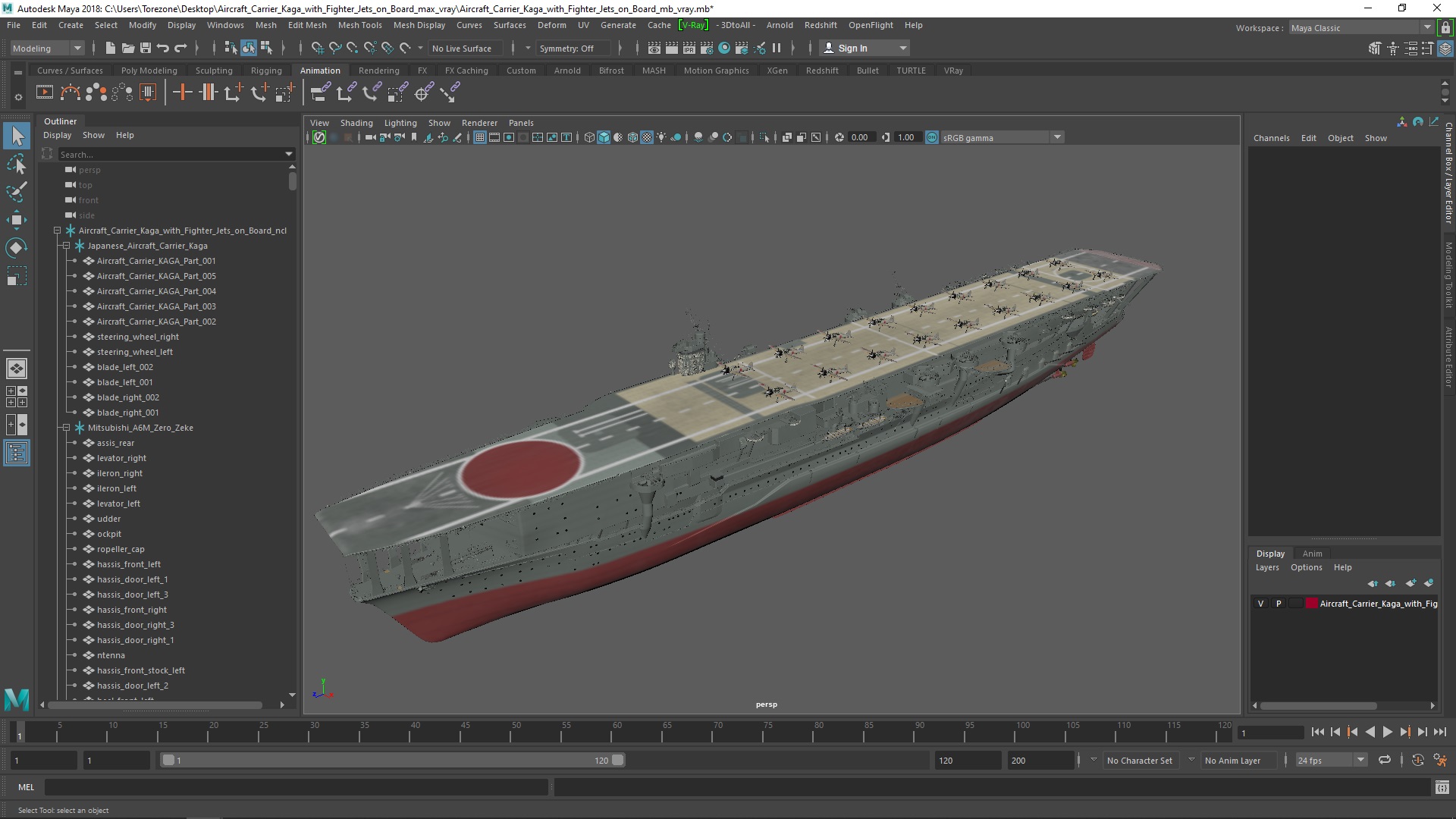Click the playback range slider bar

[392, 760]
